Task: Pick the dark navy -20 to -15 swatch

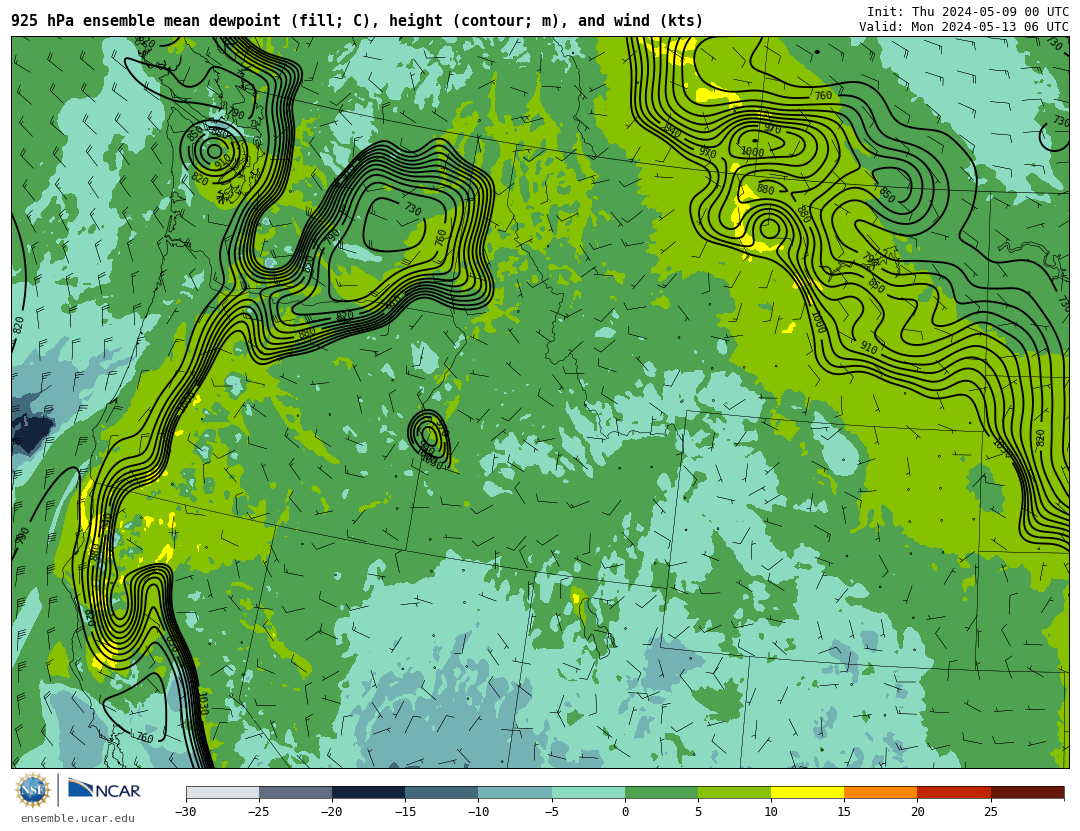Action: tap(368, 792)
